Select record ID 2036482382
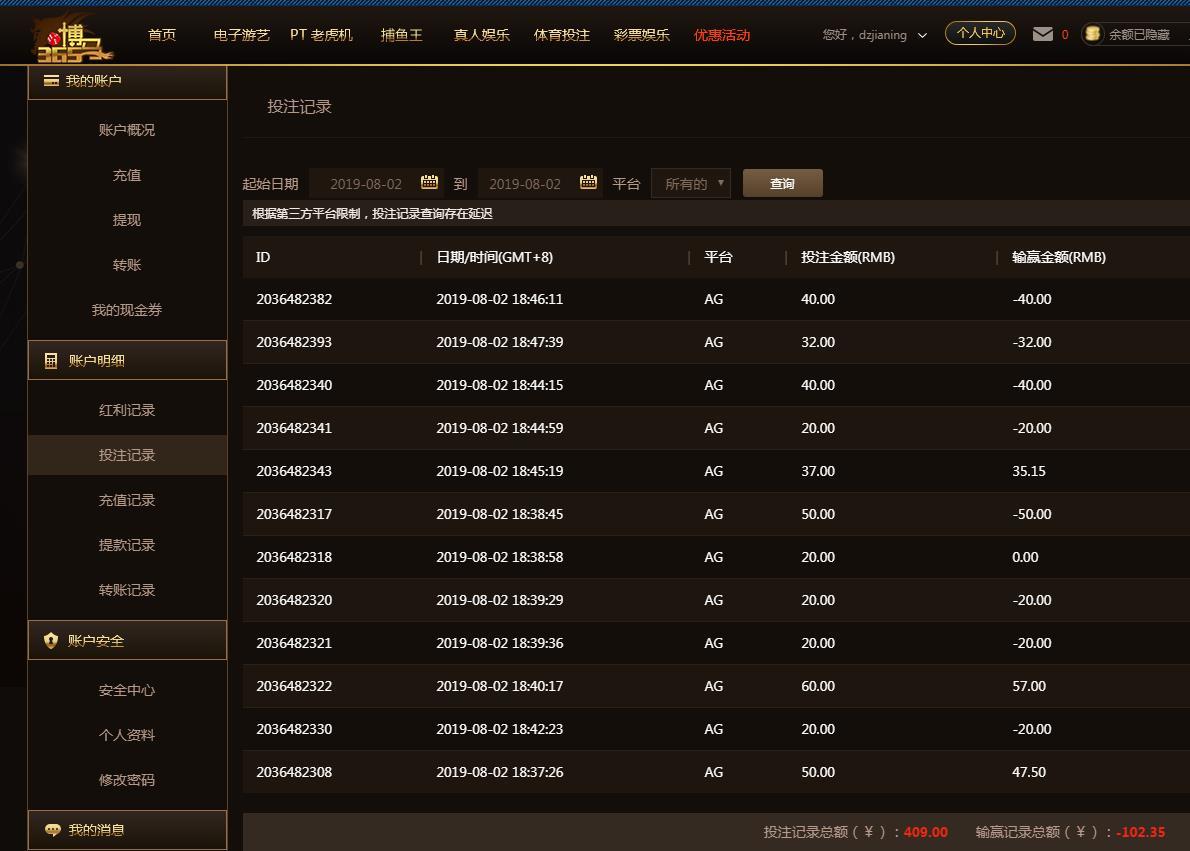 tap(294, 299)
